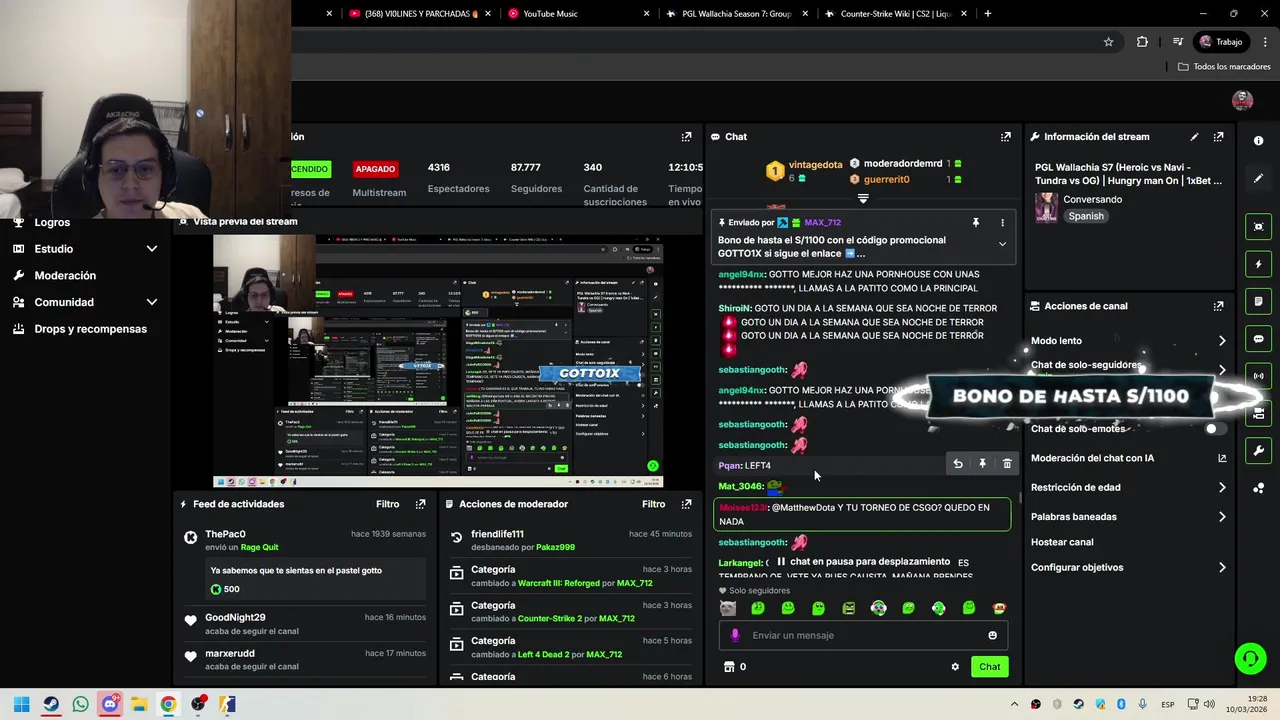Toggle wrench icon in right sidebar
1280x720 pixels.
pos(1258,451)
